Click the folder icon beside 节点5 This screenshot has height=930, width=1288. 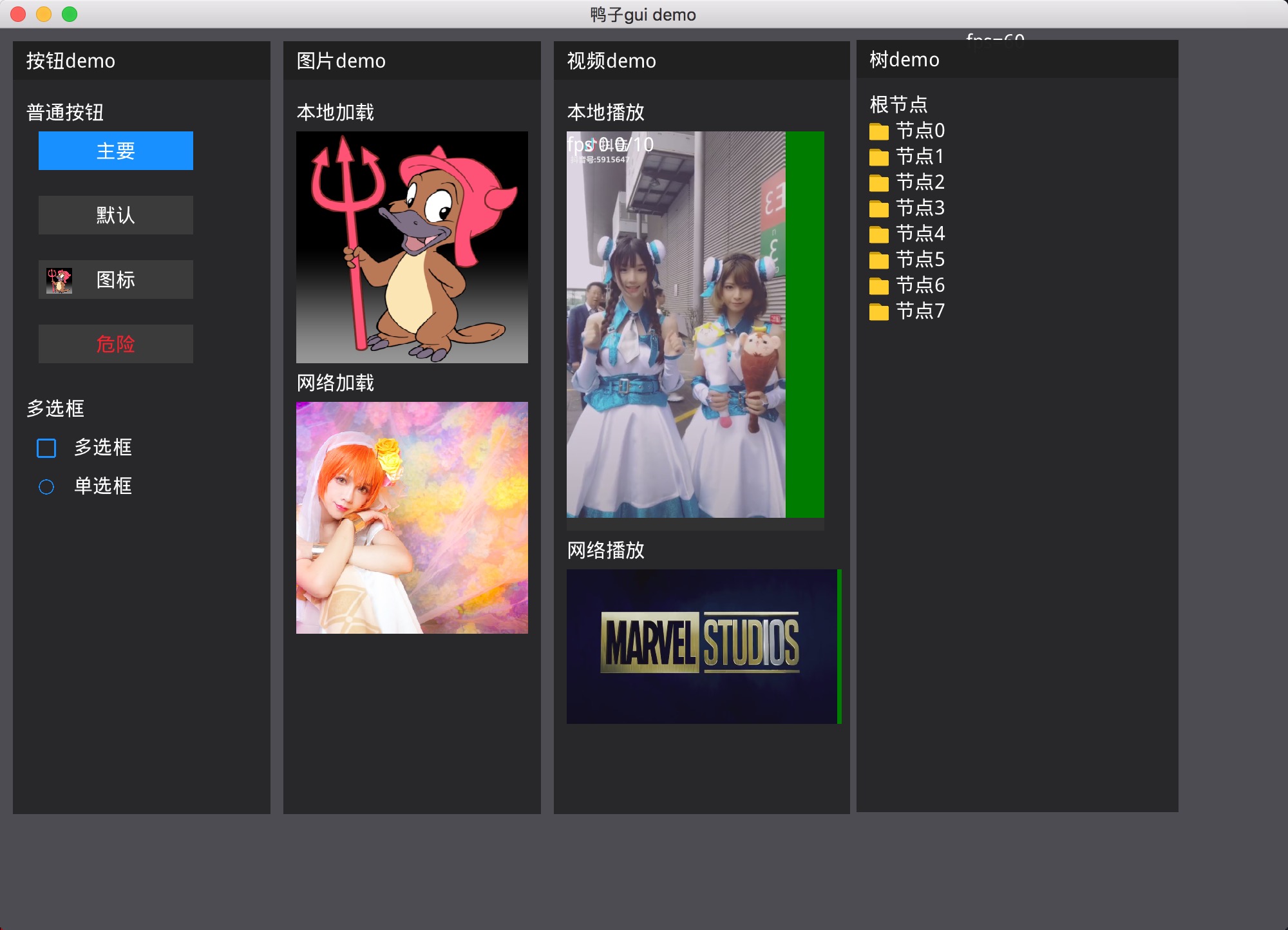click(878, 260)
